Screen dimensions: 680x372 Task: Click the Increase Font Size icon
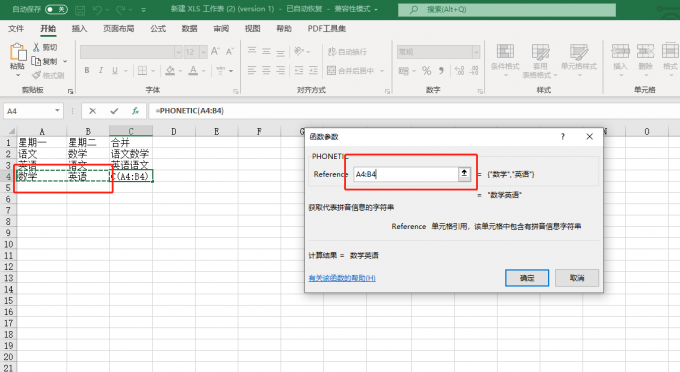point(215,52)
